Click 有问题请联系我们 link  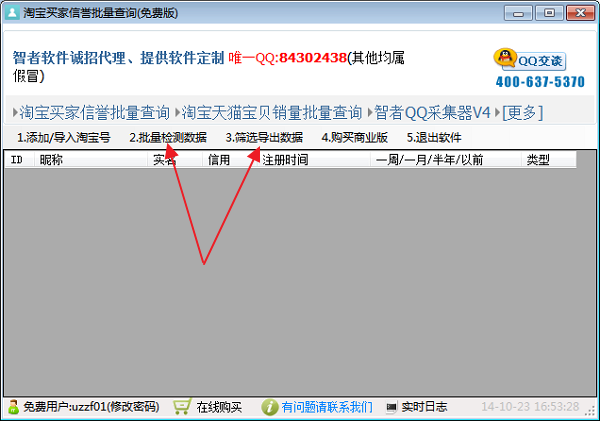click(327, 407)
